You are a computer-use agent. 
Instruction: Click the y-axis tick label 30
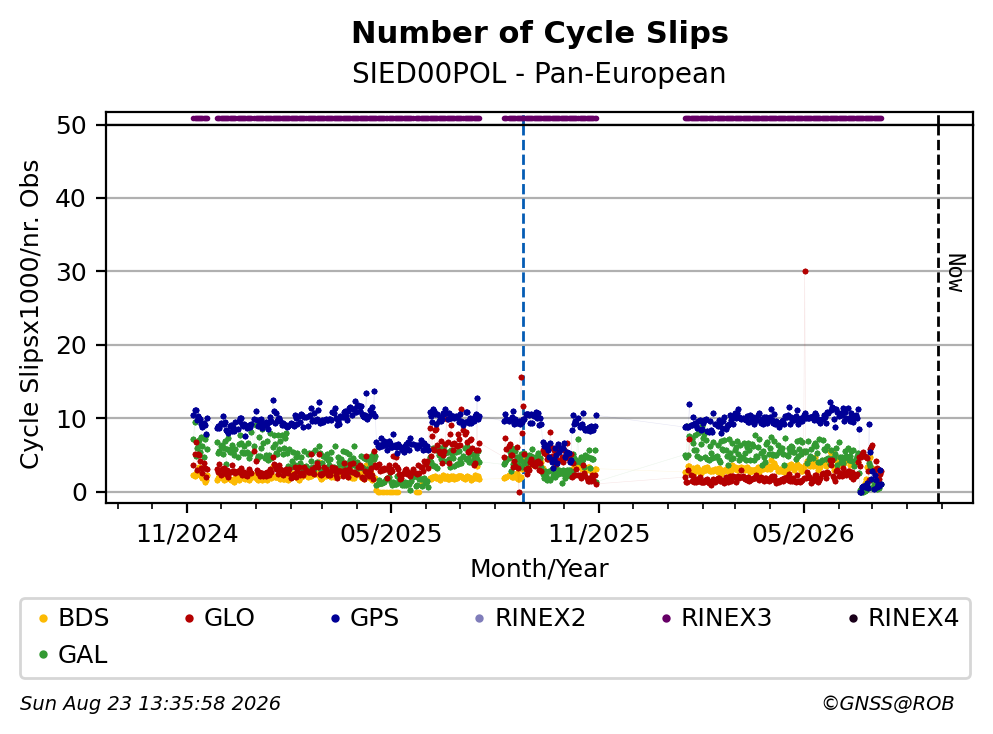coord(71,272)
